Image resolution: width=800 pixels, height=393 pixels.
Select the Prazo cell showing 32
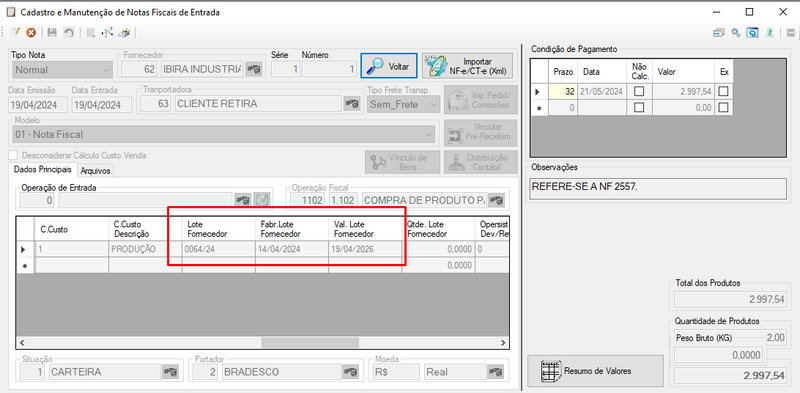(x=562, y=92)
